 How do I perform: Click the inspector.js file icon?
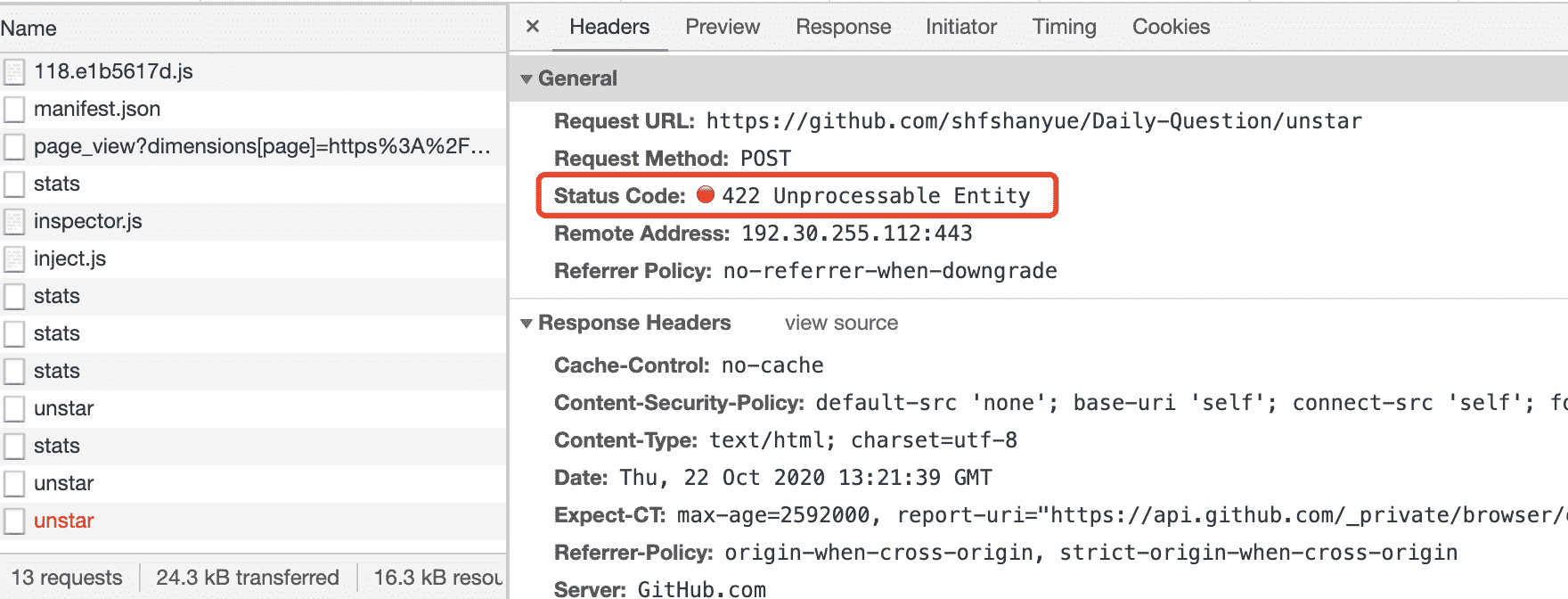[14, 221]
